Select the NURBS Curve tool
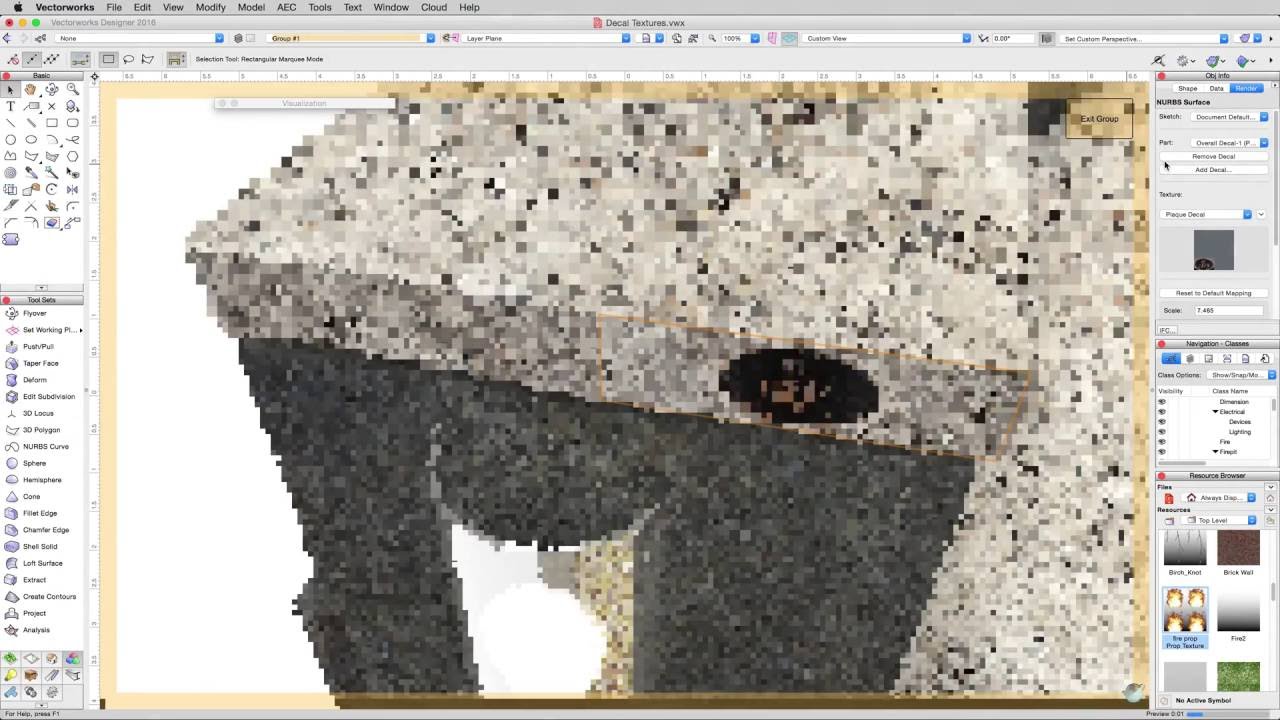1280x720 pixels. (45, 447)
